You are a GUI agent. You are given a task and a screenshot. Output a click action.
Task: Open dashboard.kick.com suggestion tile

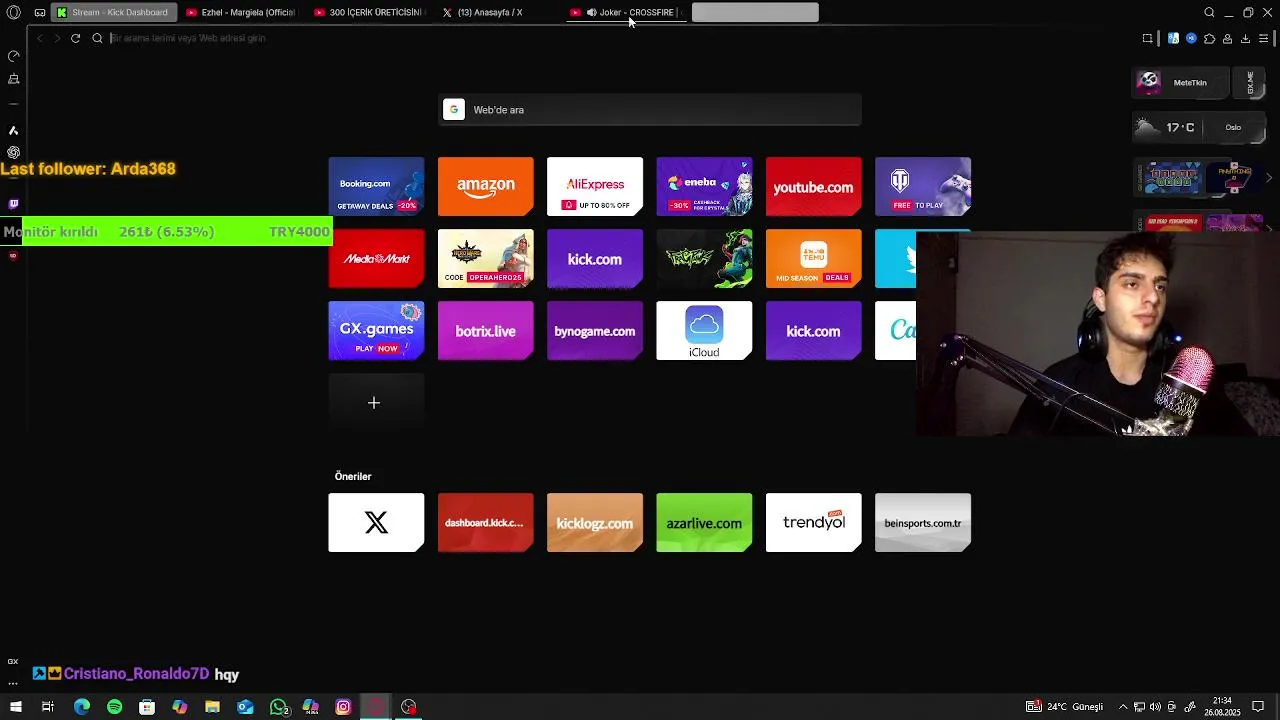point(485,522)
